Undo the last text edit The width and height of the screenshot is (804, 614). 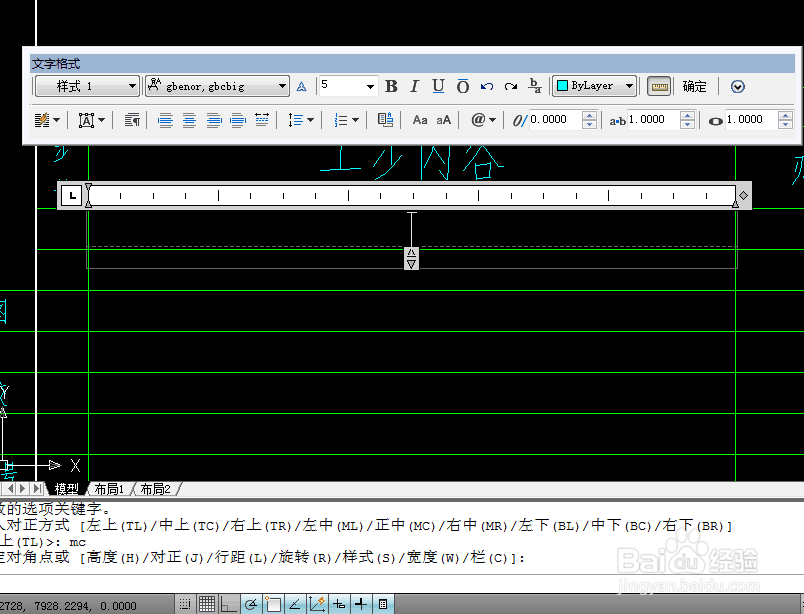coord(487,86)
